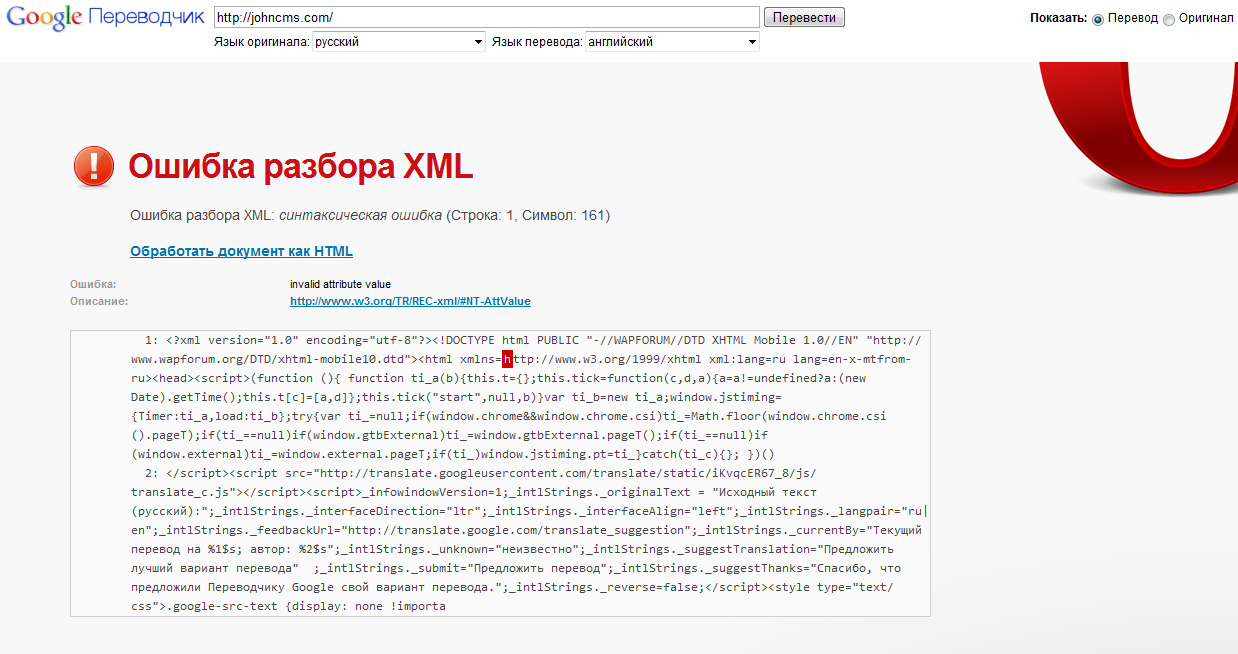Open source language dropdown showing русский
1238x654 pixels.
coord(398,42)
